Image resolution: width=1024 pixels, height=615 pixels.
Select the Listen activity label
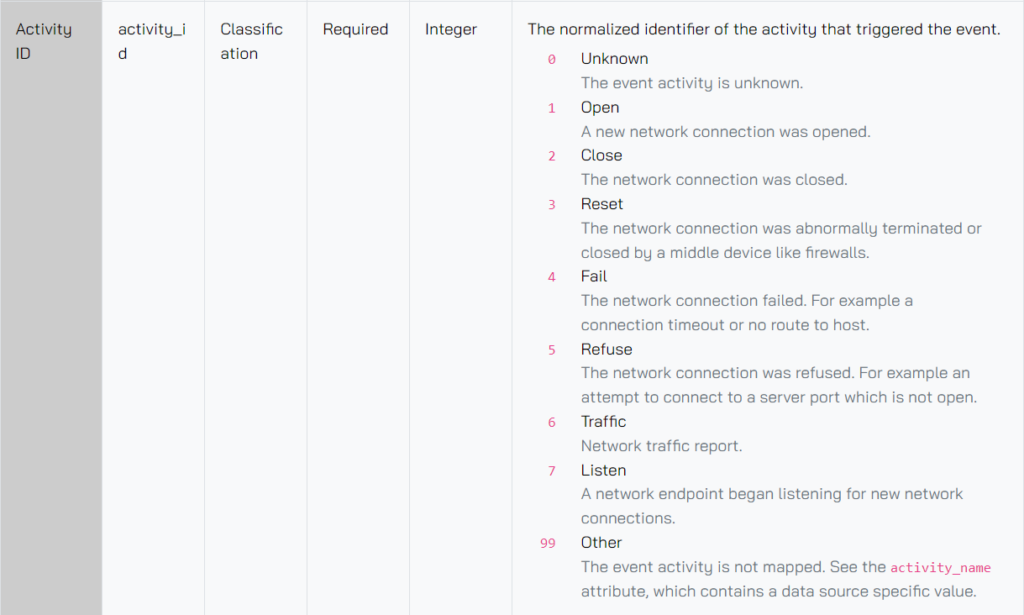(x=603, y=470)
